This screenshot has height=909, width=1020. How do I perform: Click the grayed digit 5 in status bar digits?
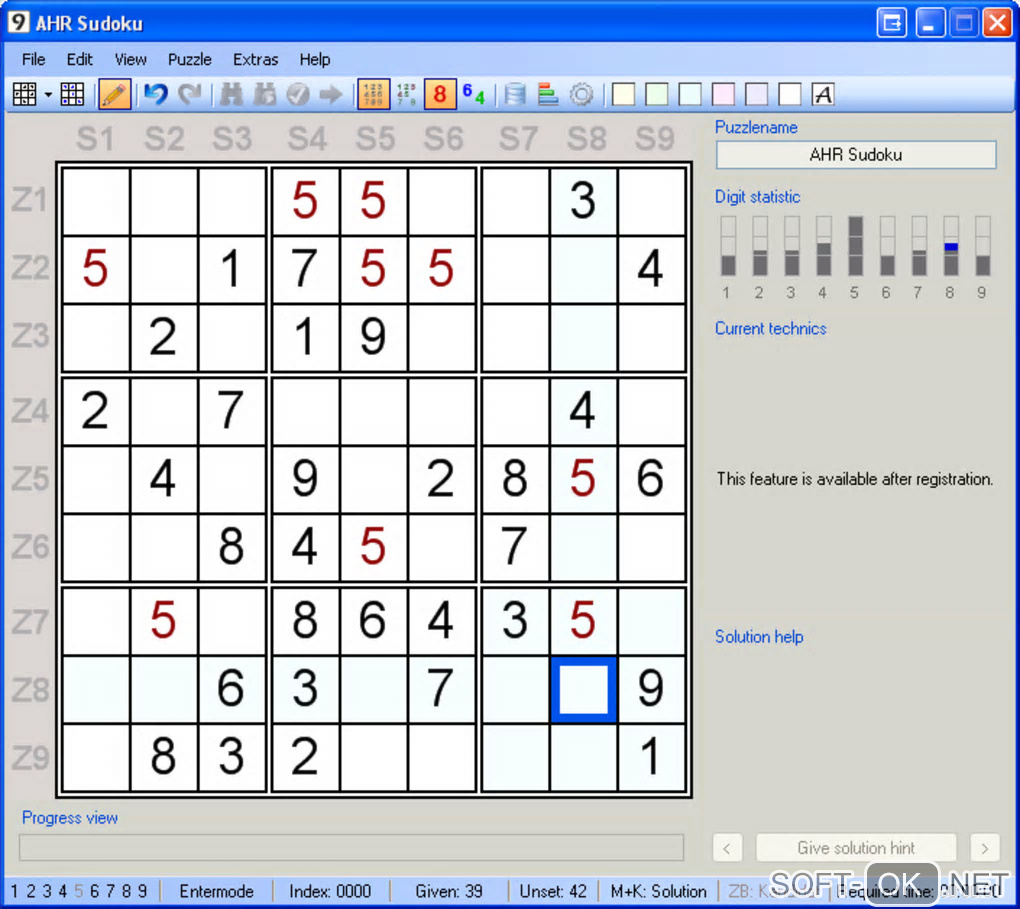79,891
